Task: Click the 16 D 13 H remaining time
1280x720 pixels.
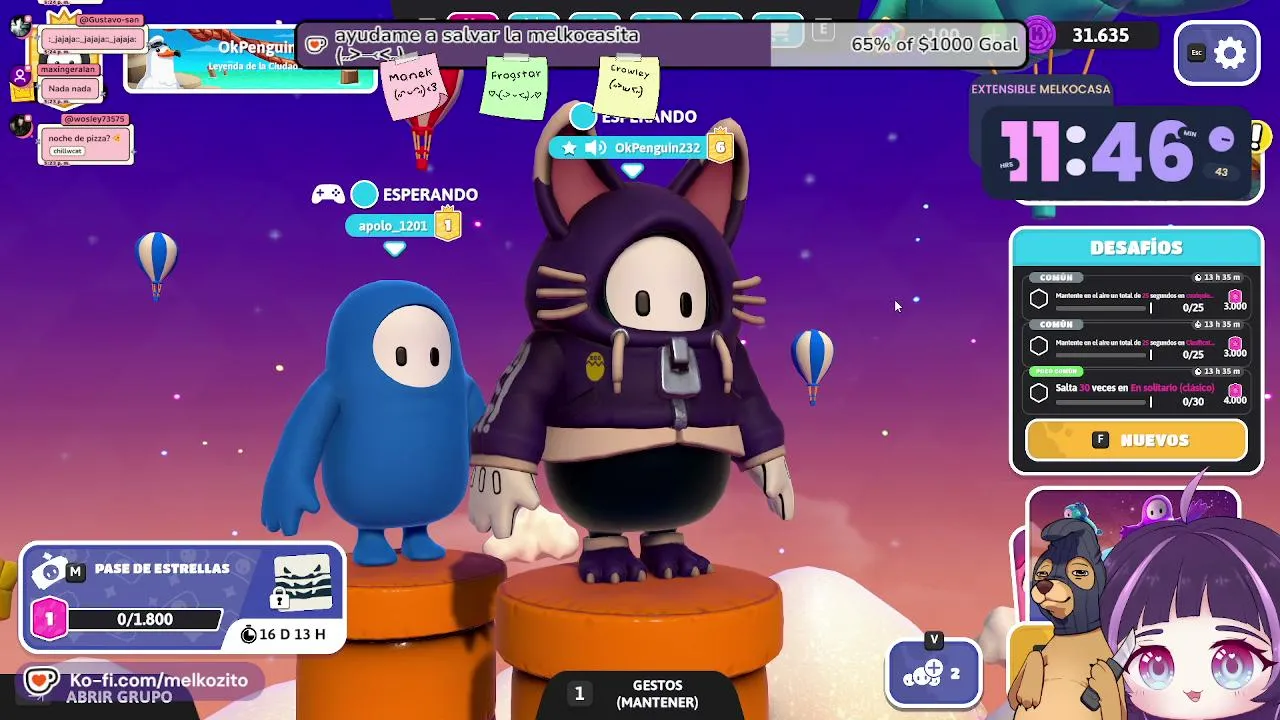Action: coord(292,634)
